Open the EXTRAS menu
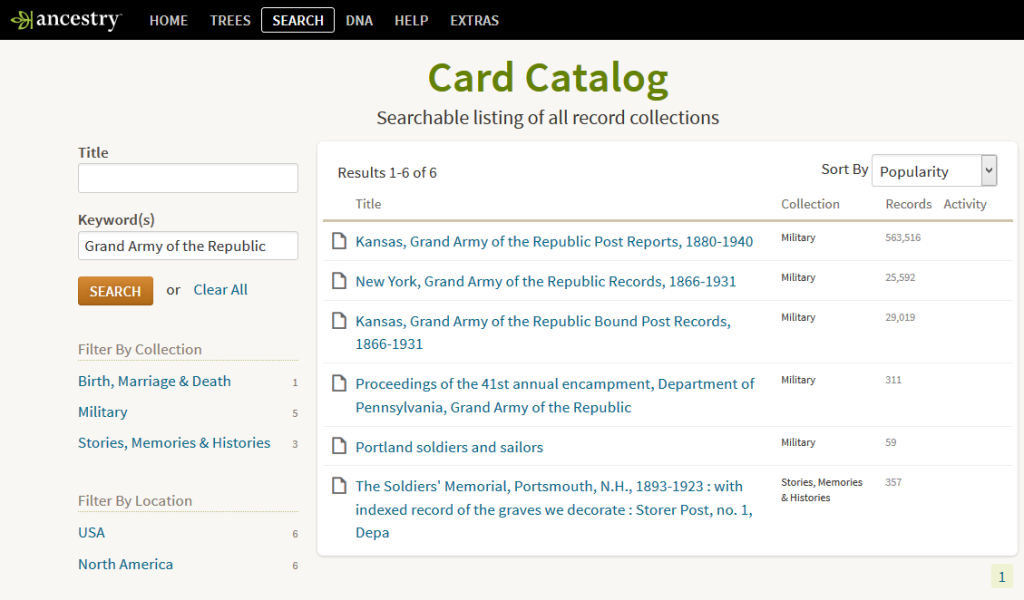1024x600 pixels. [x=474, y=21]
